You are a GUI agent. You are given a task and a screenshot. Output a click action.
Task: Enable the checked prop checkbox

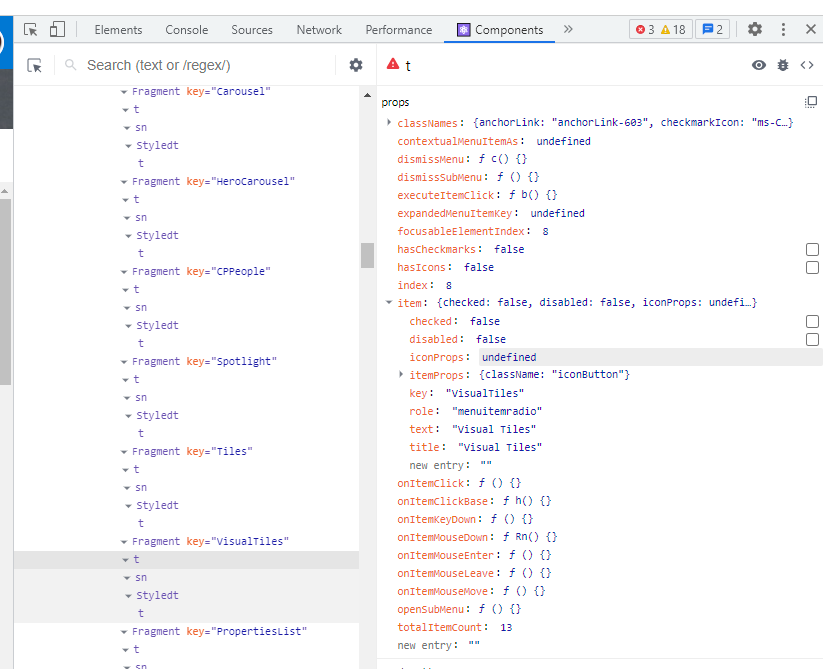(x=812, y=321)
